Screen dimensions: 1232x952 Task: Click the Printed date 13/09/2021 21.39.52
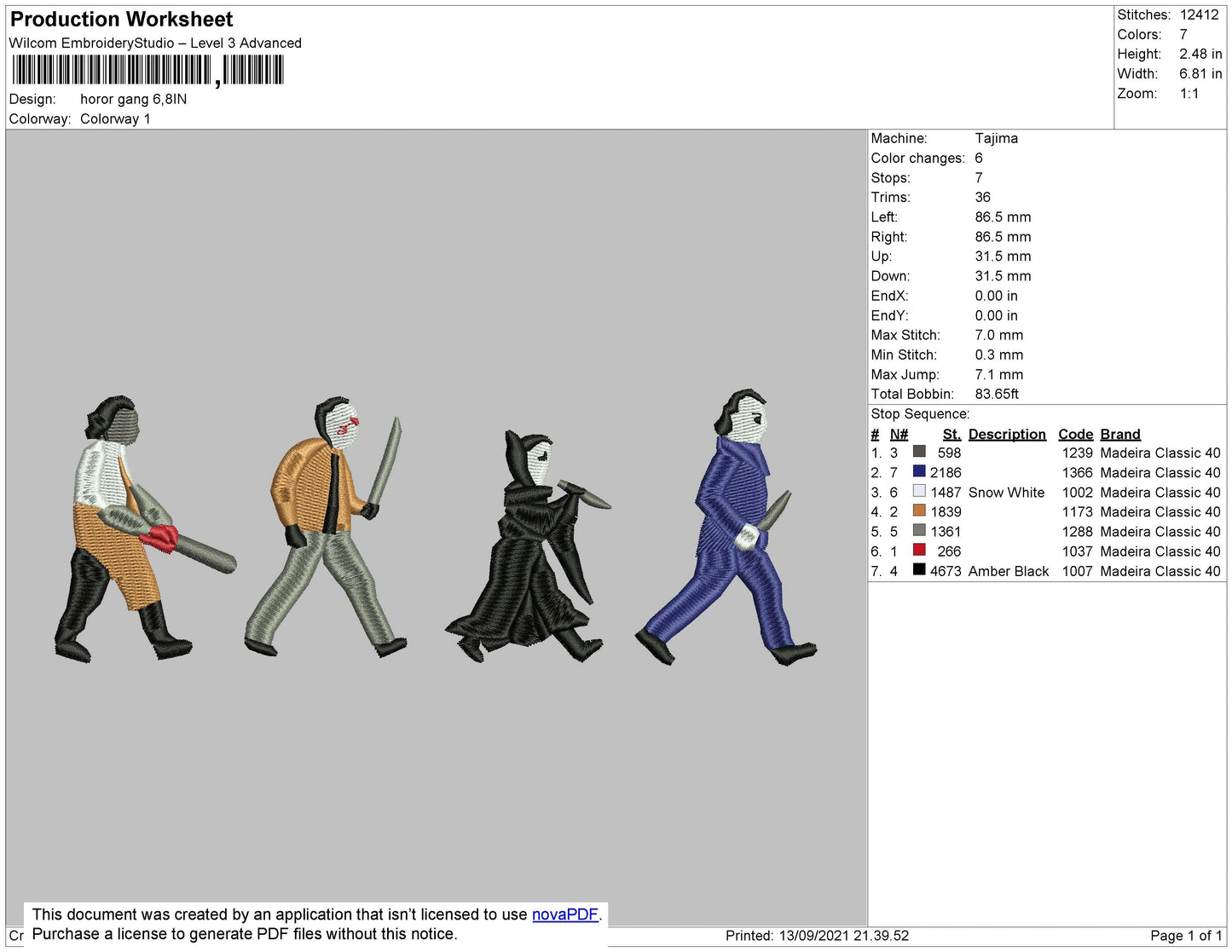click(844, 936)
